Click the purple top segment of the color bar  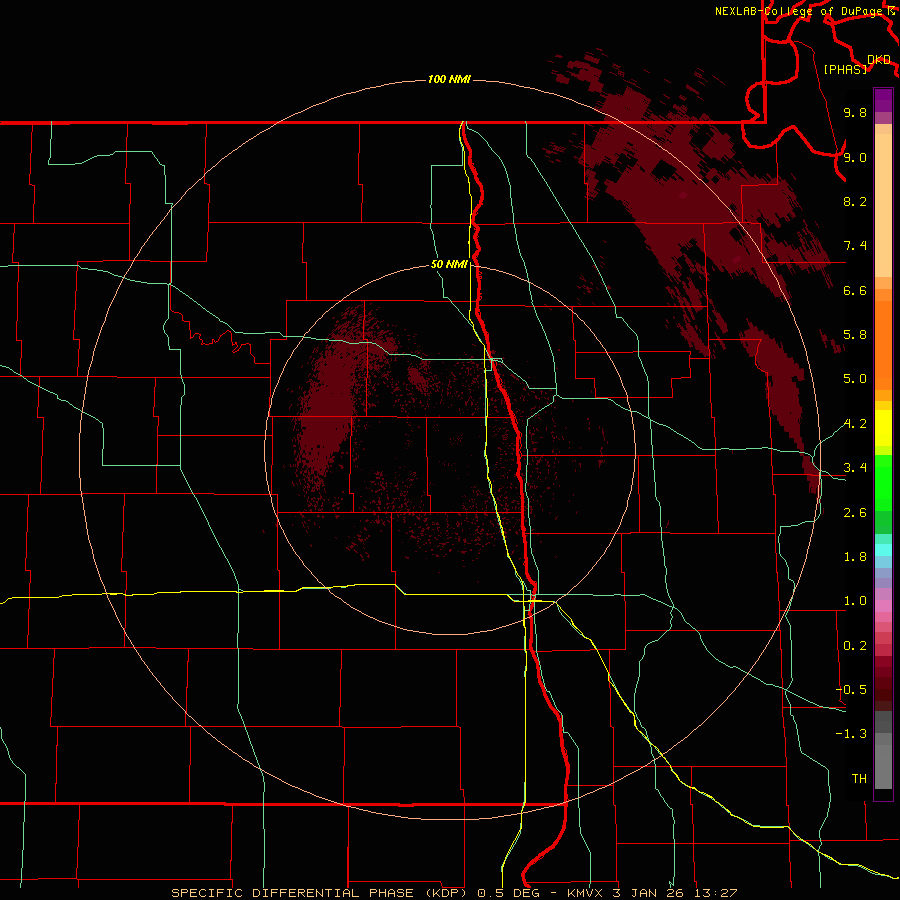883,100
